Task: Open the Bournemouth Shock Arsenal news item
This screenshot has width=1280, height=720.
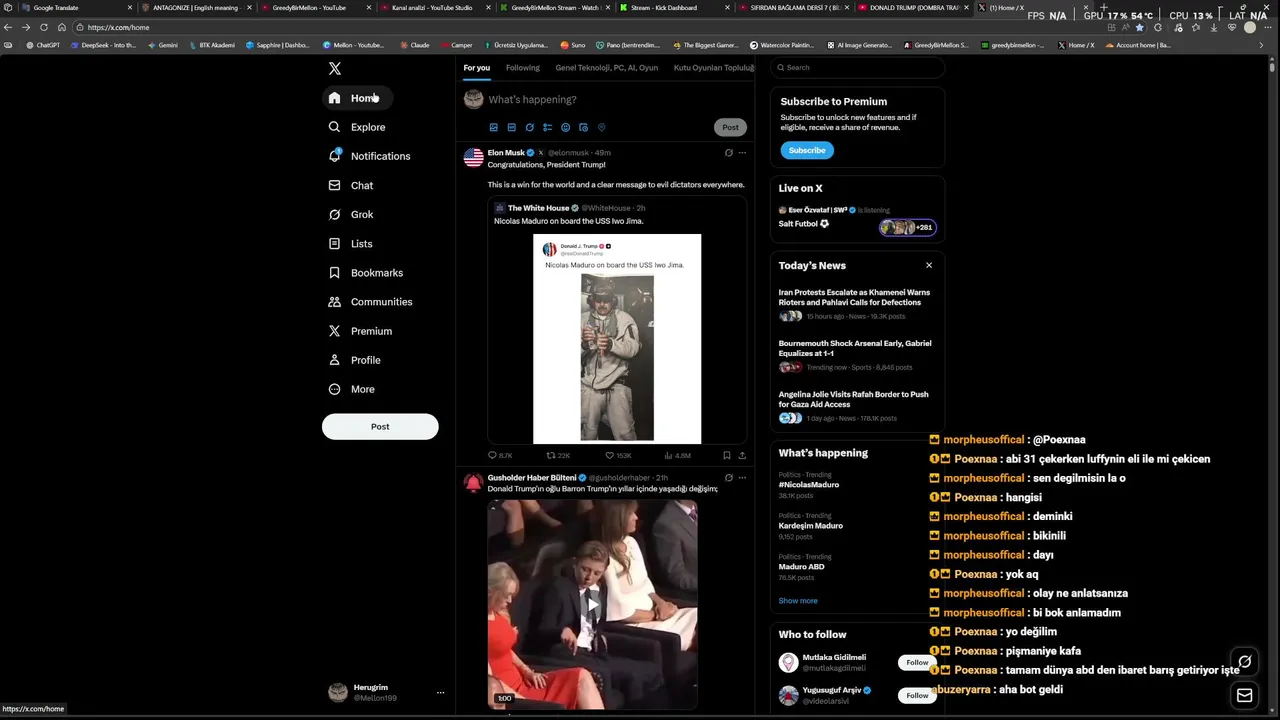Action: (x=857, y=356)
